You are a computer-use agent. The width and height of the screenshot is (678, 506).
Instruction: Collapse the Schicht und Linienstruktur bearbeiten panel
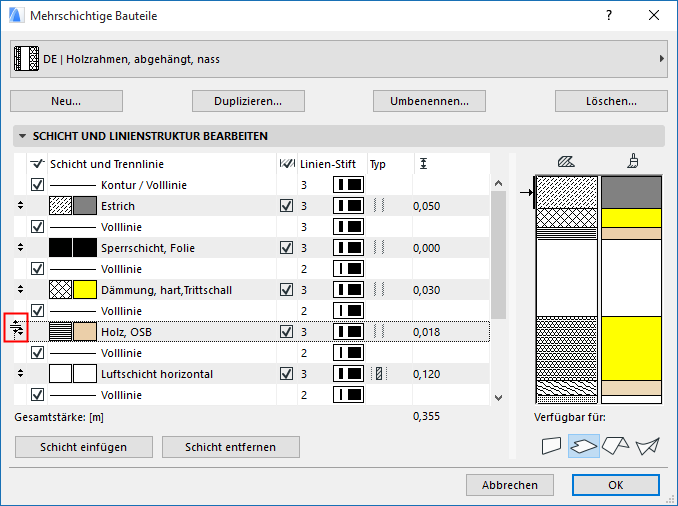22,136
